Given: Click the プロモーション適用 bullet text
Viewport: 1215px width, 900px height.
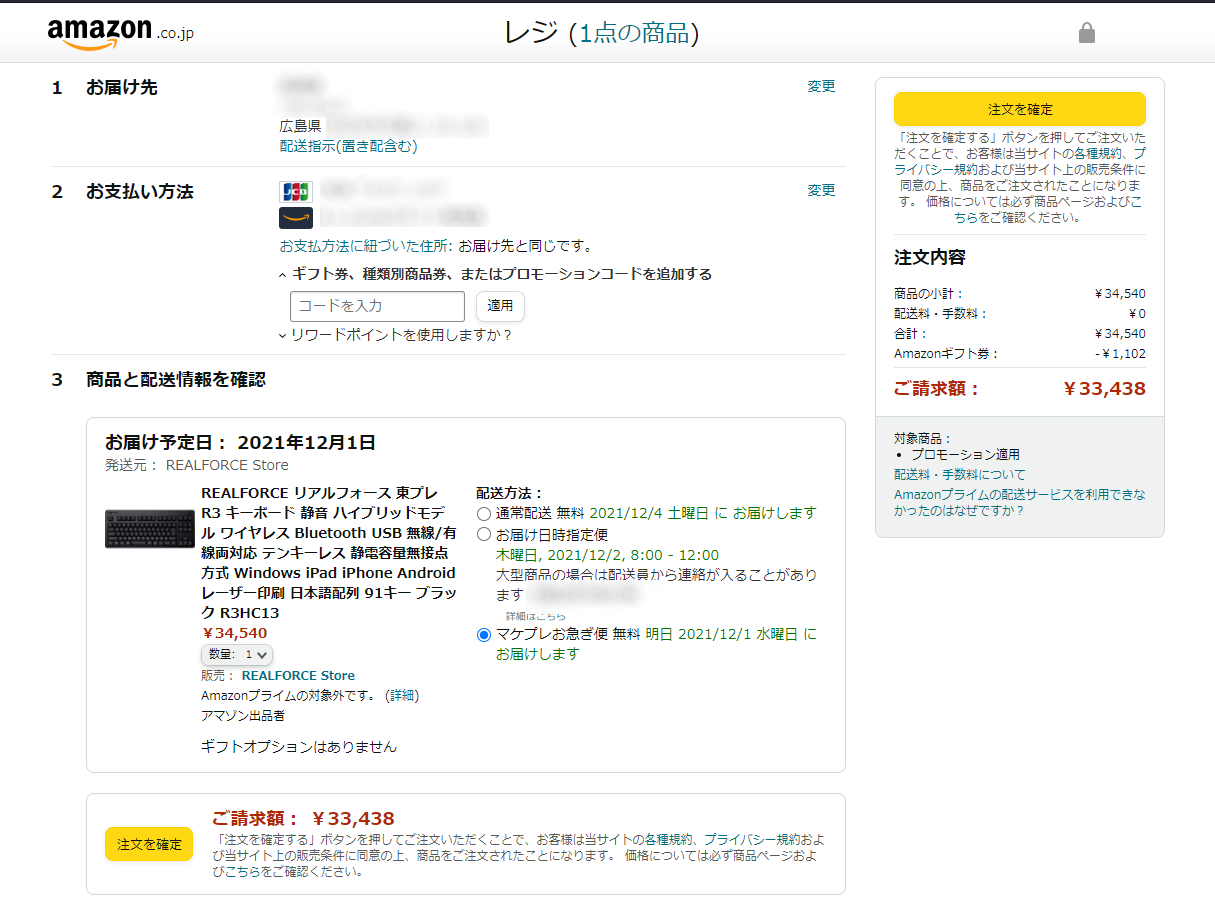Looking at the screenshot, I should [965, 455].
